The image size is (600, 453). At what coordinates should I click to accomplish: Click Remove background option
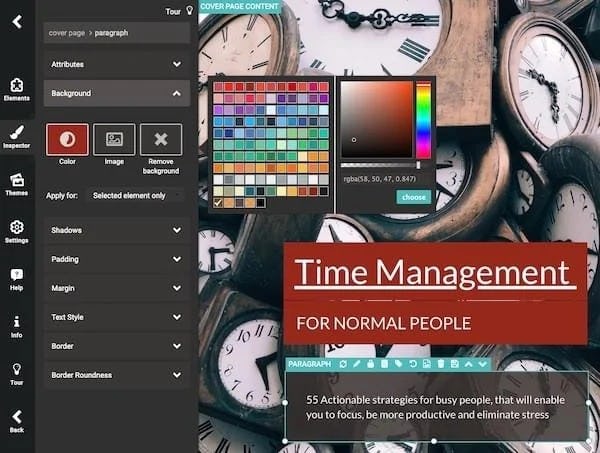[161, 140]
